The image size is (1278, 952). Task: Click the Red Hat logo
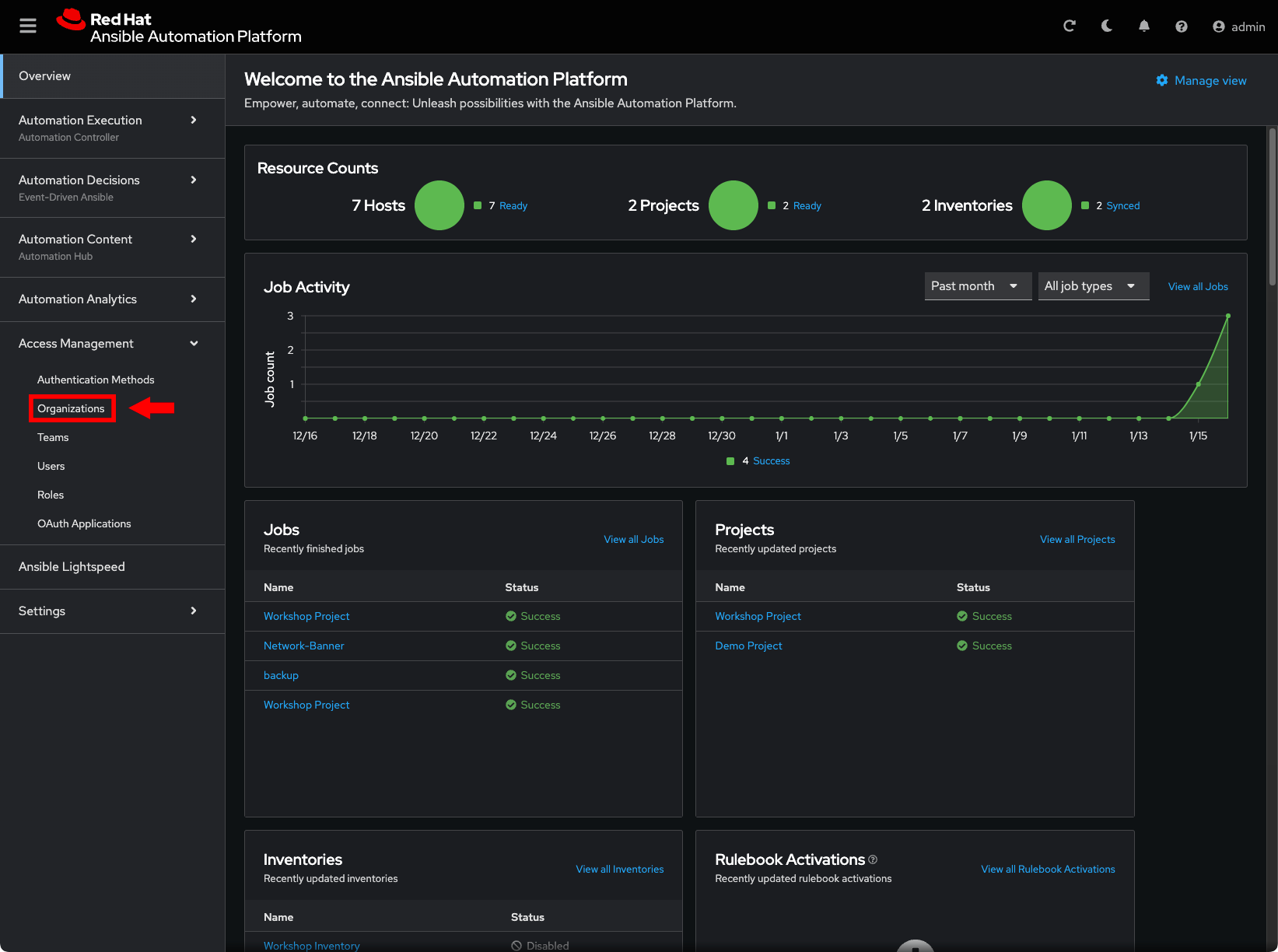[x=179, y=27]
